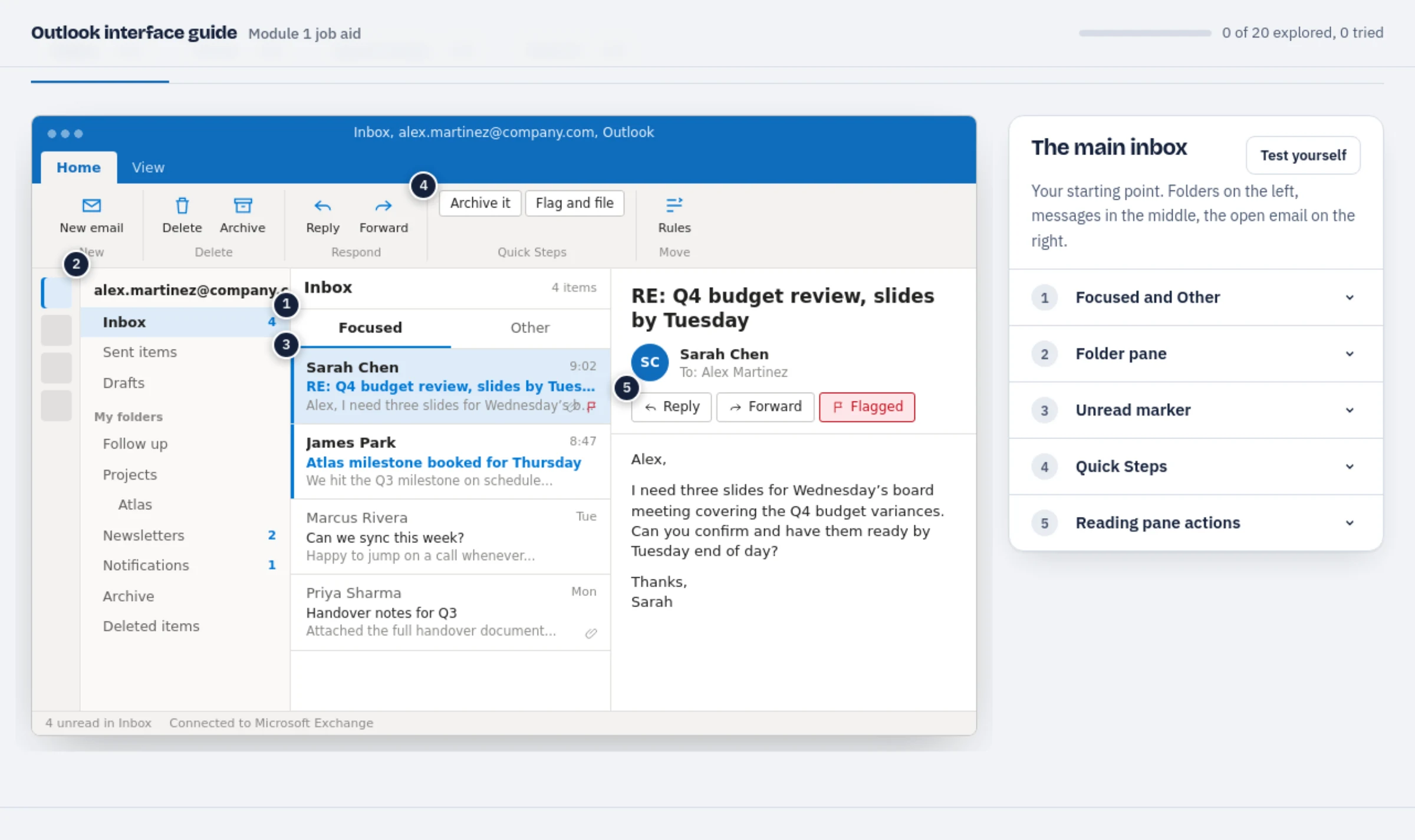
Task: Click the red flag icon on Sarah Chen's message
Action: click(x=591, y=406)
